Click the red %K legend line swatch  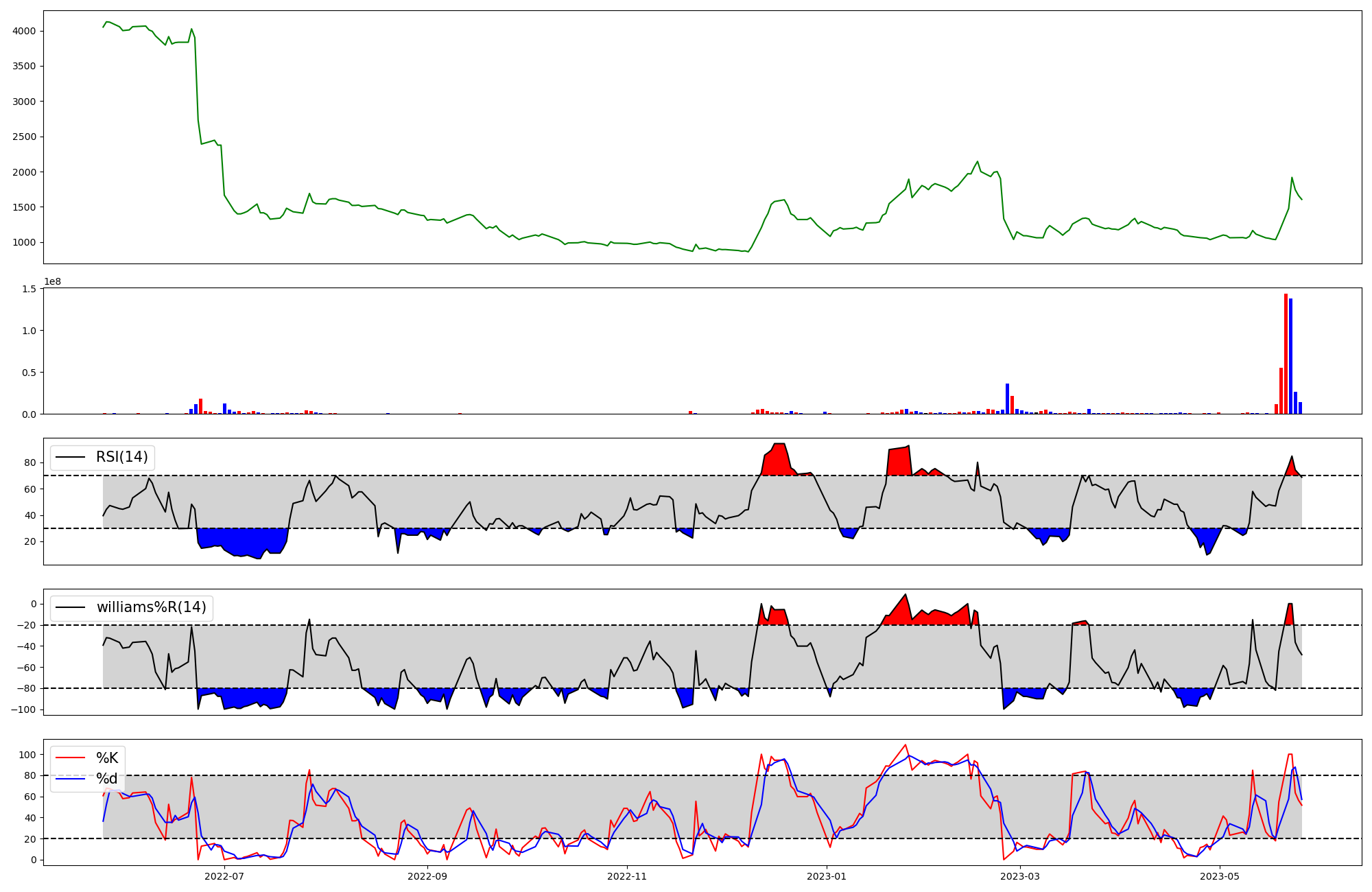pyautogui.click(x=70, y=758)
